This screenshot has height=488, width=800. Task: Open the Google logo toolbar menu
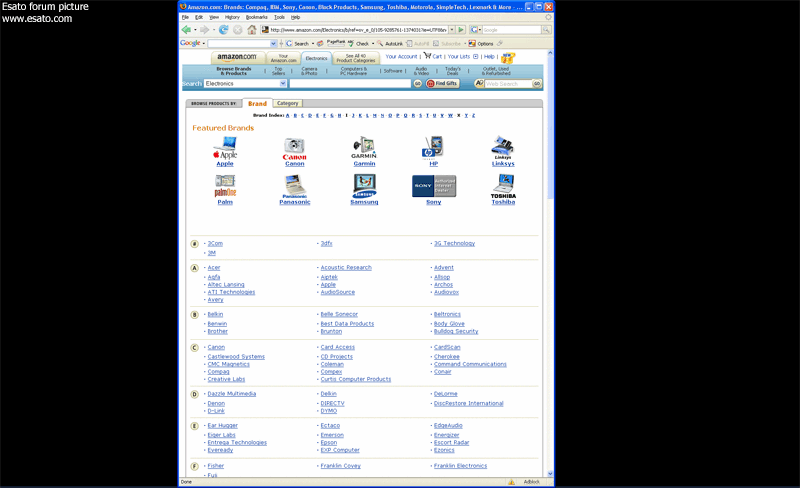tap(192, 43)
